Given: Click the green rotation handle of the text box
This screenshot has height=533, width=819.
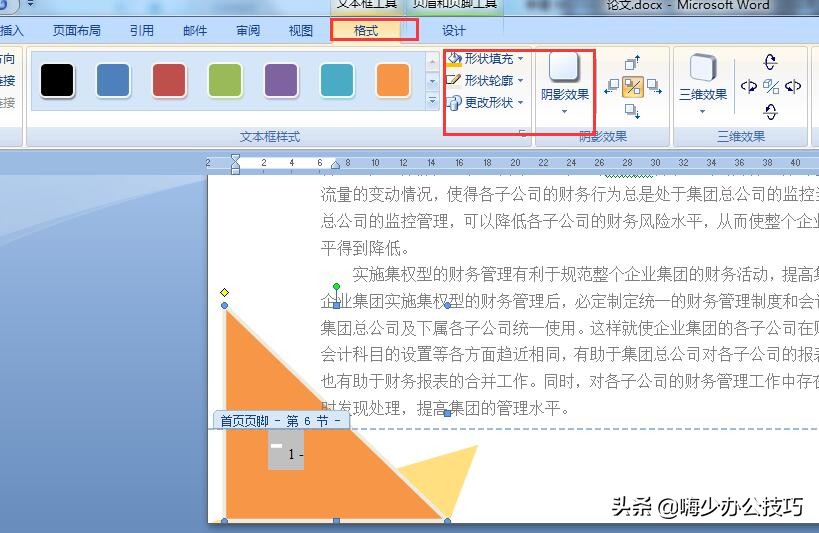Looking at the screenshot, I should [336, 286].
